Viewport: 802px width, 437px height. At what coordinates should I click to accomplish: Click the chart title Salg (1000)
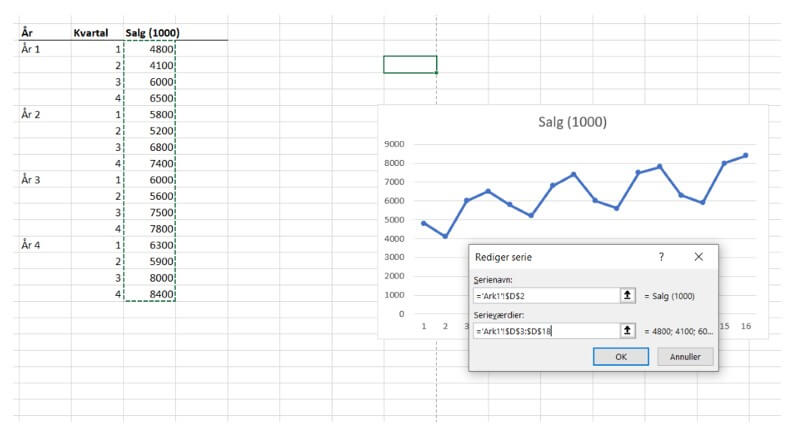pyautogui.click(x=572, y=122)
